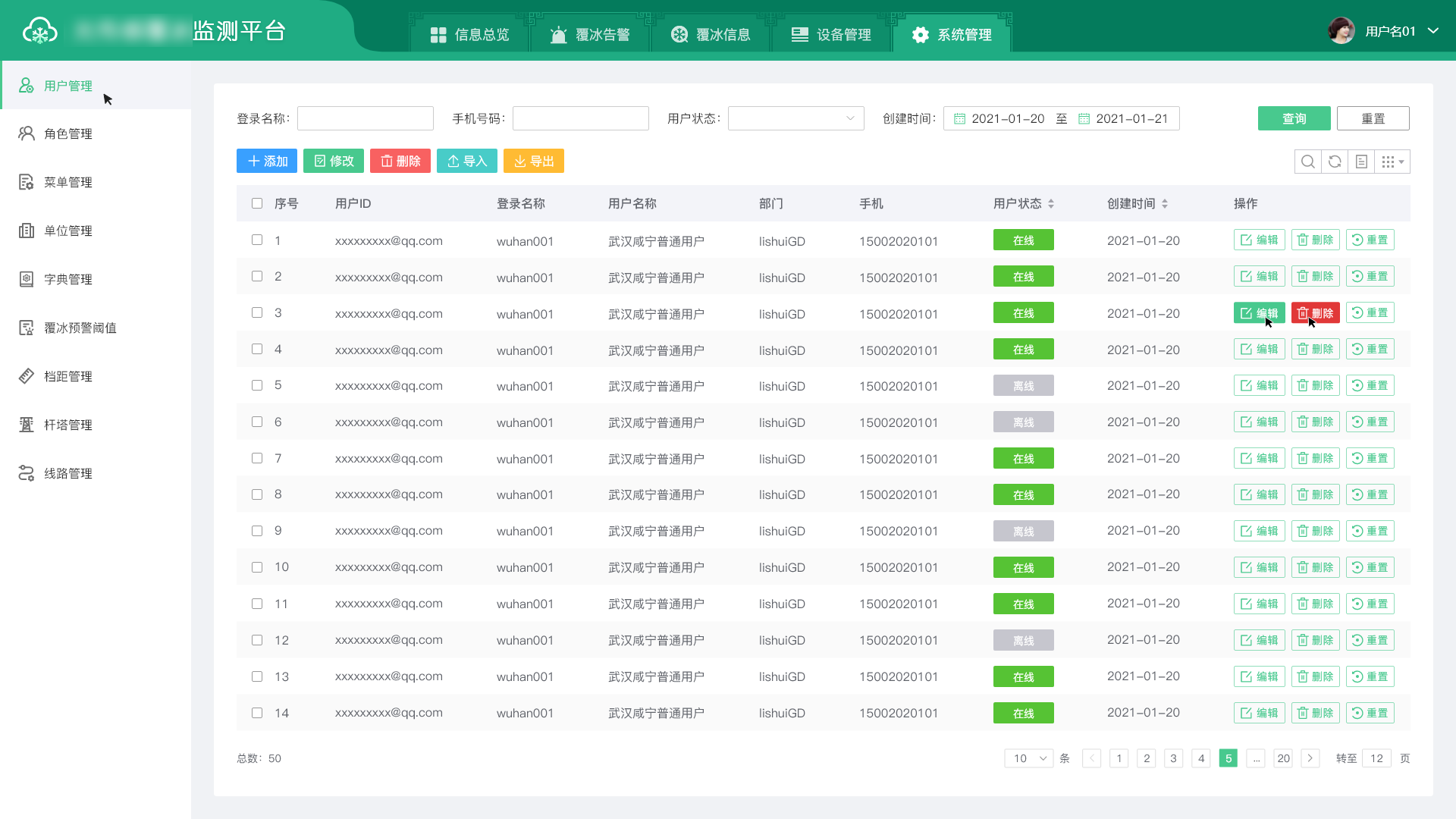Open the 用户状态 dropdown
Viewport: 1456px width, 819px height.
[795, 118]
